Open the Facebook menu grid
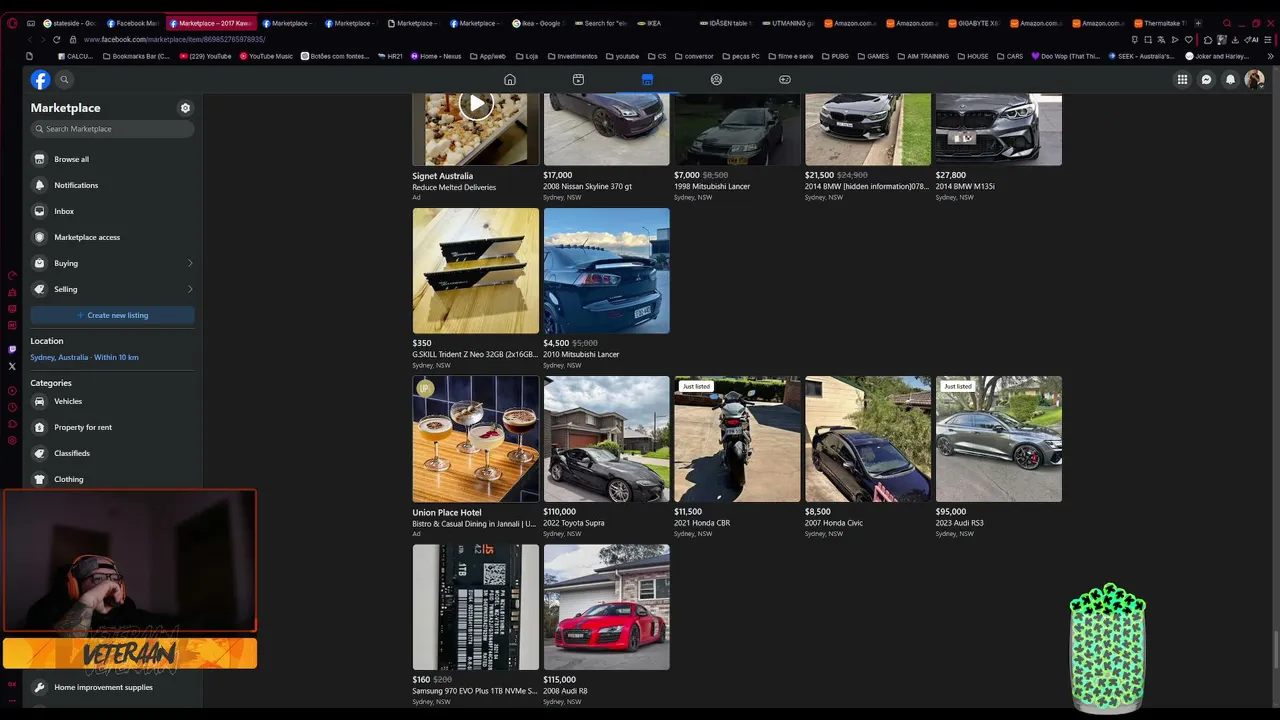 point(1182,80)
